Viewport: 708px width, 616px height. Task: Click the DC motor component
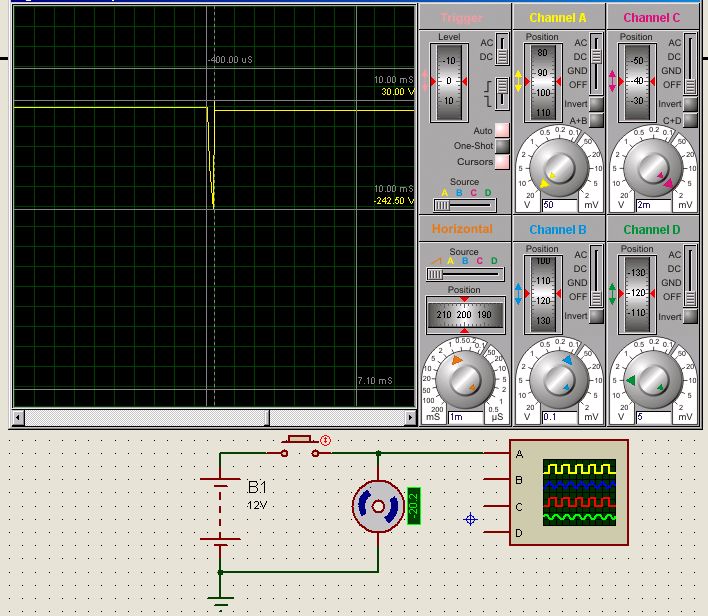[x=377, y=507]
